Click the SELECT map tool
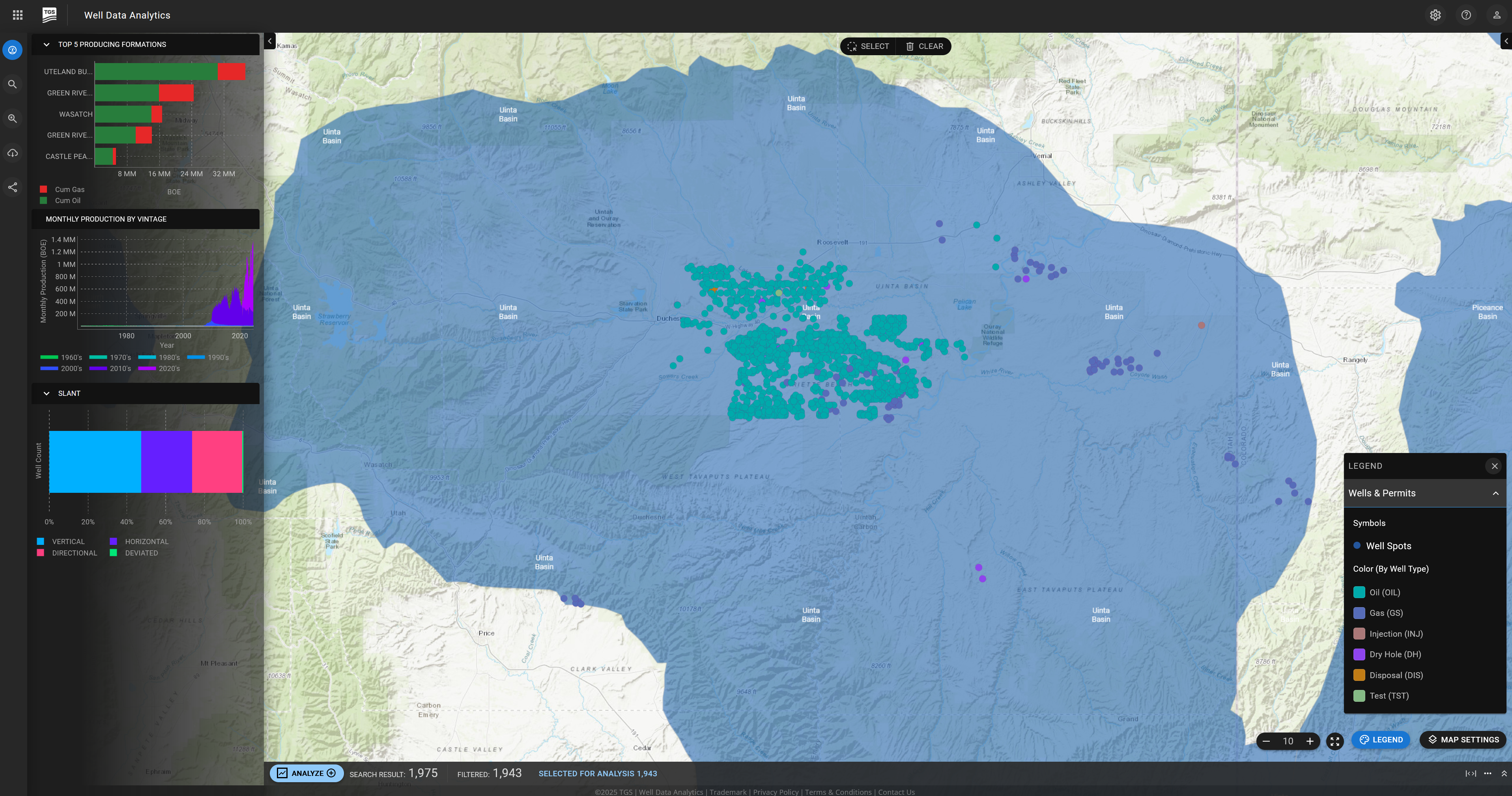1512x796 pixels. [868, 47]
